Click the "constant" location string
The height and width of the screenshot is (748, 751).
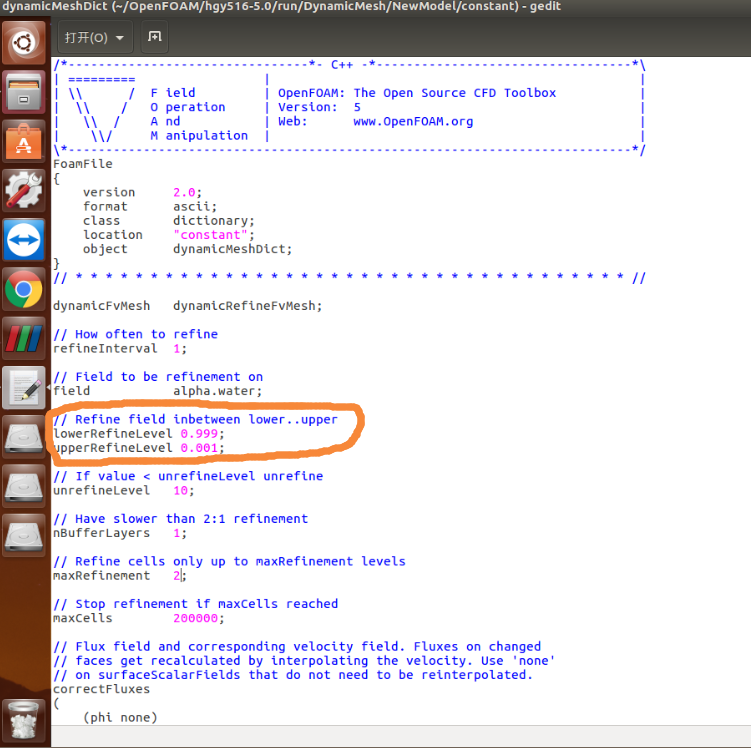[210, 235]
